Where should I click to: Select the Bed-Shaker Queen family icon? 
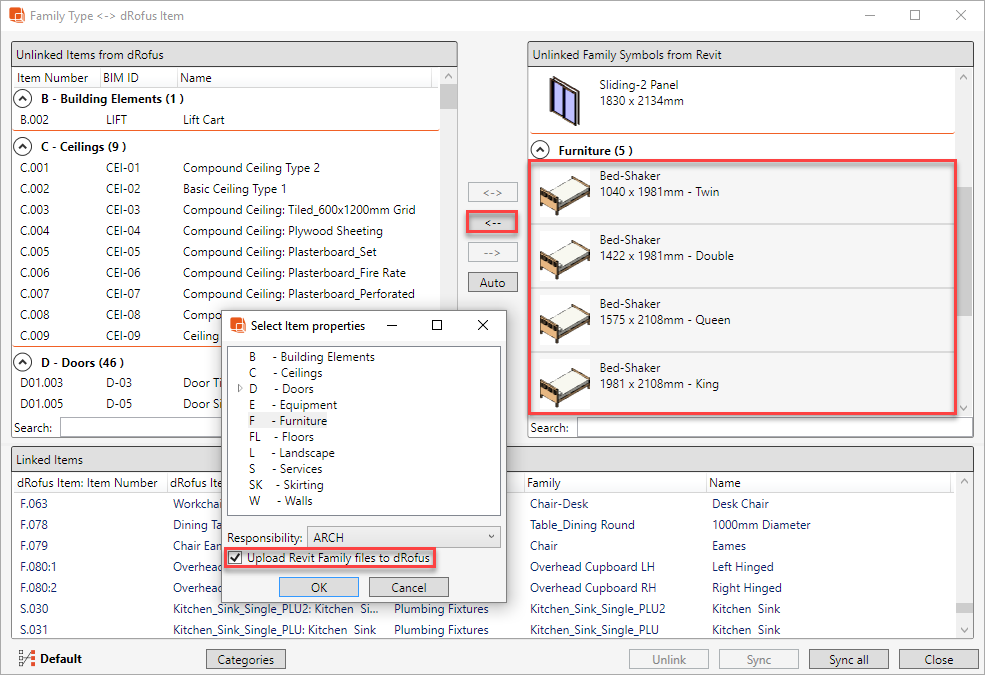pyautogui.click(x=564, y=320)
